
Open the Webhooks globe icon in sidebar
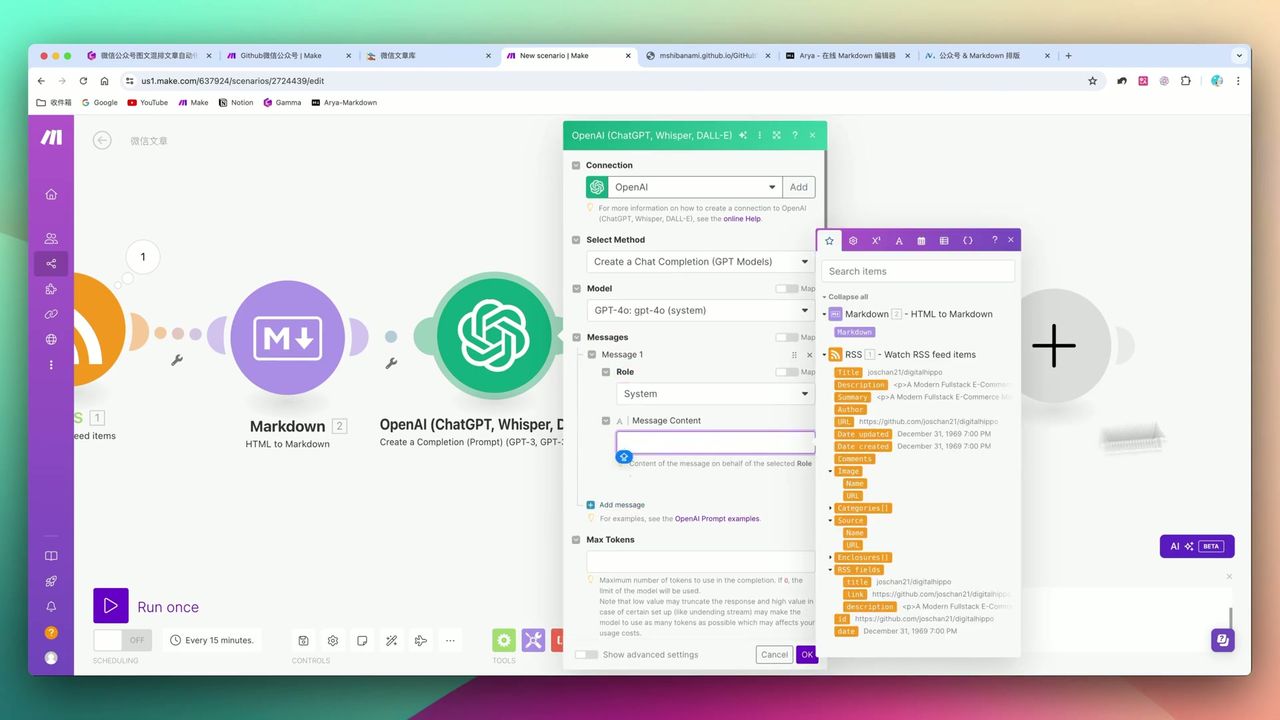click(51, 339)
